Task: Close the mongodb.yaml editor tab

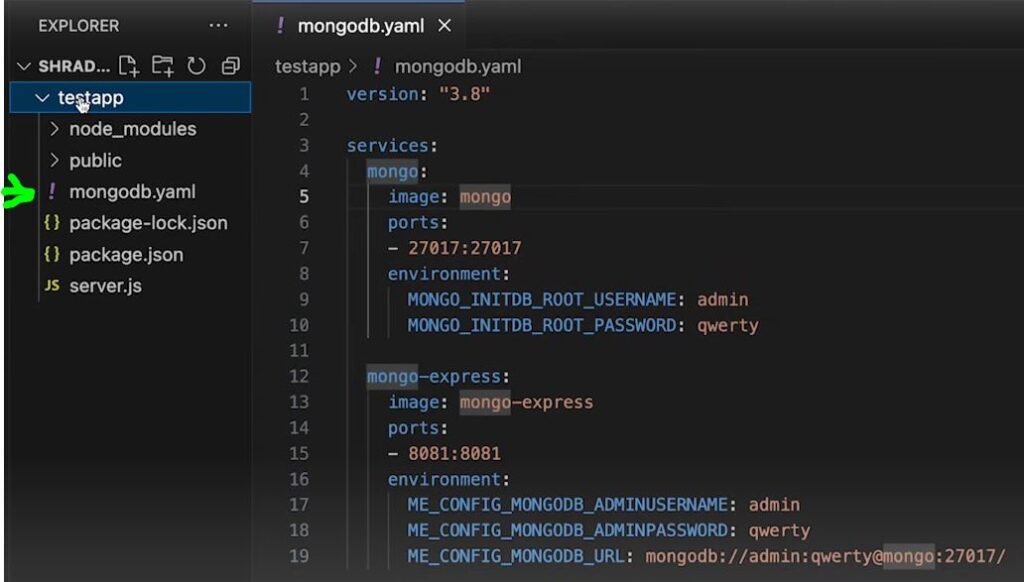Action: (x=444, y=26)
